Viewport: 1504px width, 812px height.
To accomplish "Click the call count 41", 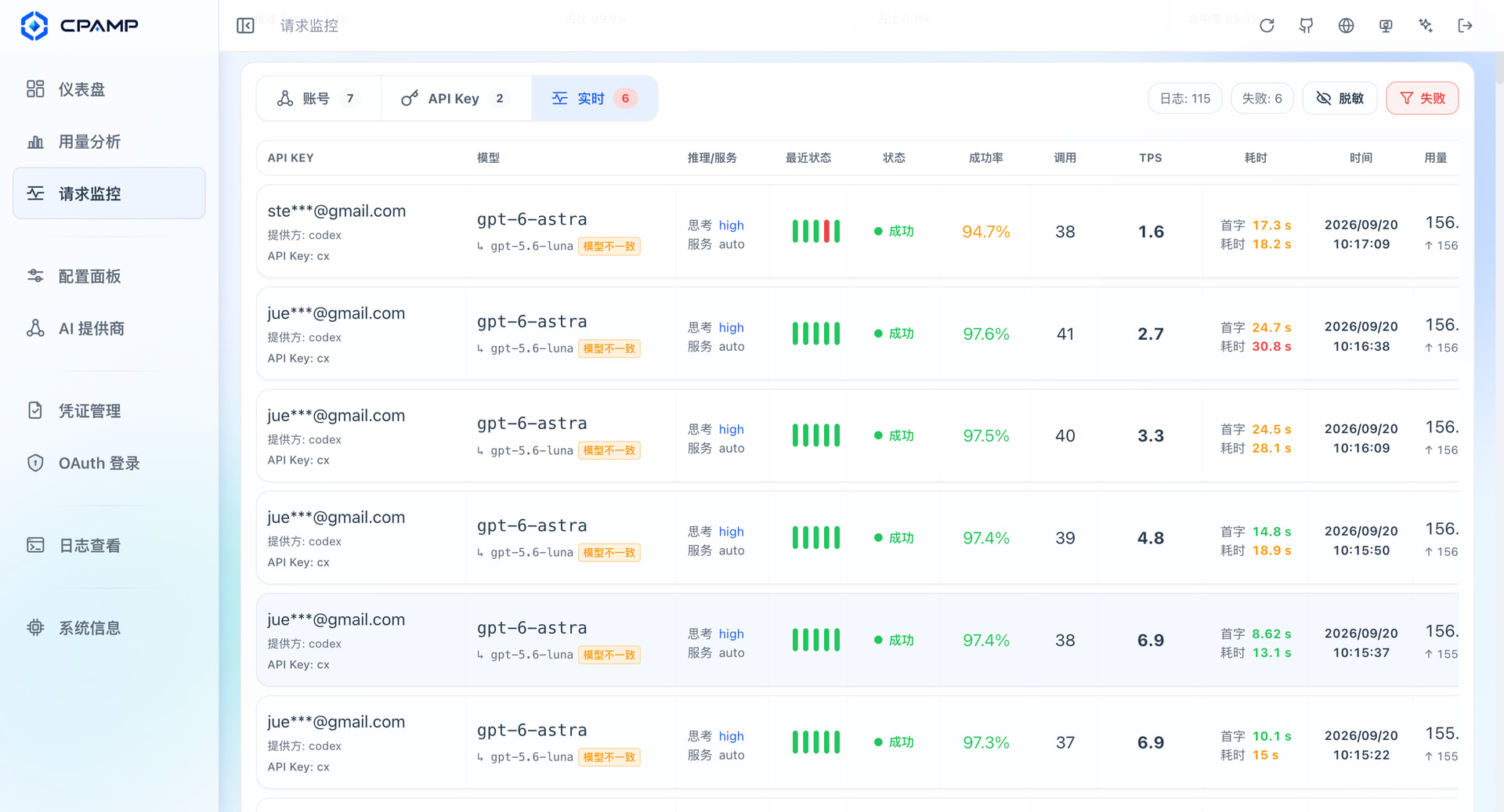I will (x=1065, y=334).
